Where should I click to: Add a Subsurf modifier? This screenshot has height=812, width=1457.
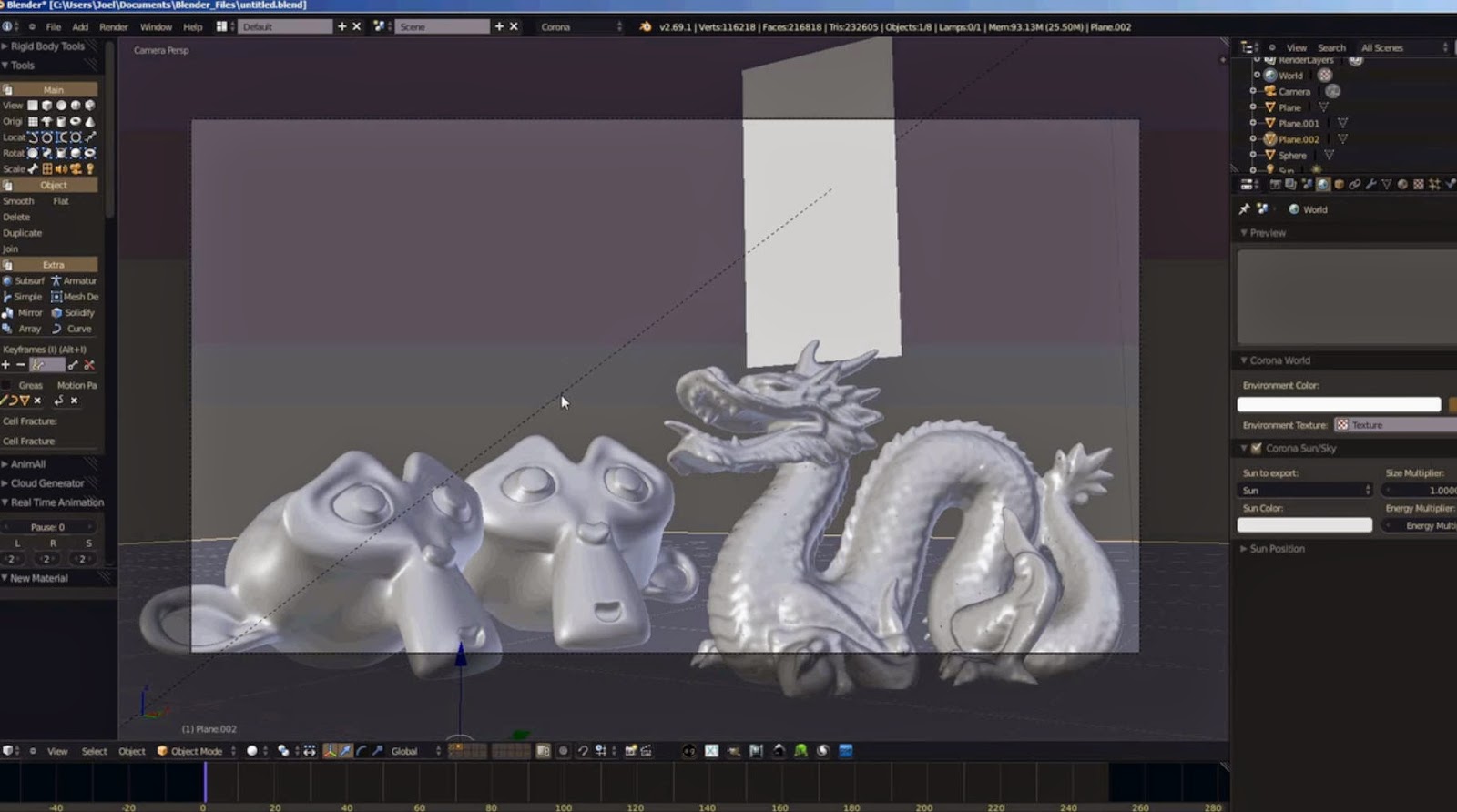[24, 281]
